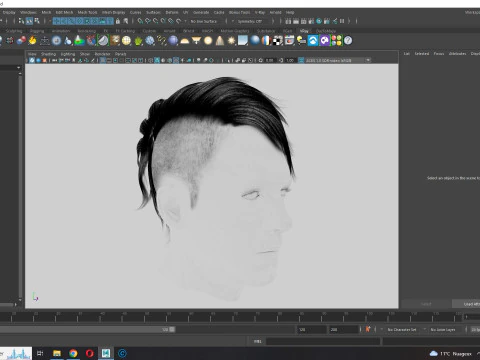The image size is (480, 360).
Task: Switch to the FX Caching shelf tab
Action: click(x=125, y=31)
